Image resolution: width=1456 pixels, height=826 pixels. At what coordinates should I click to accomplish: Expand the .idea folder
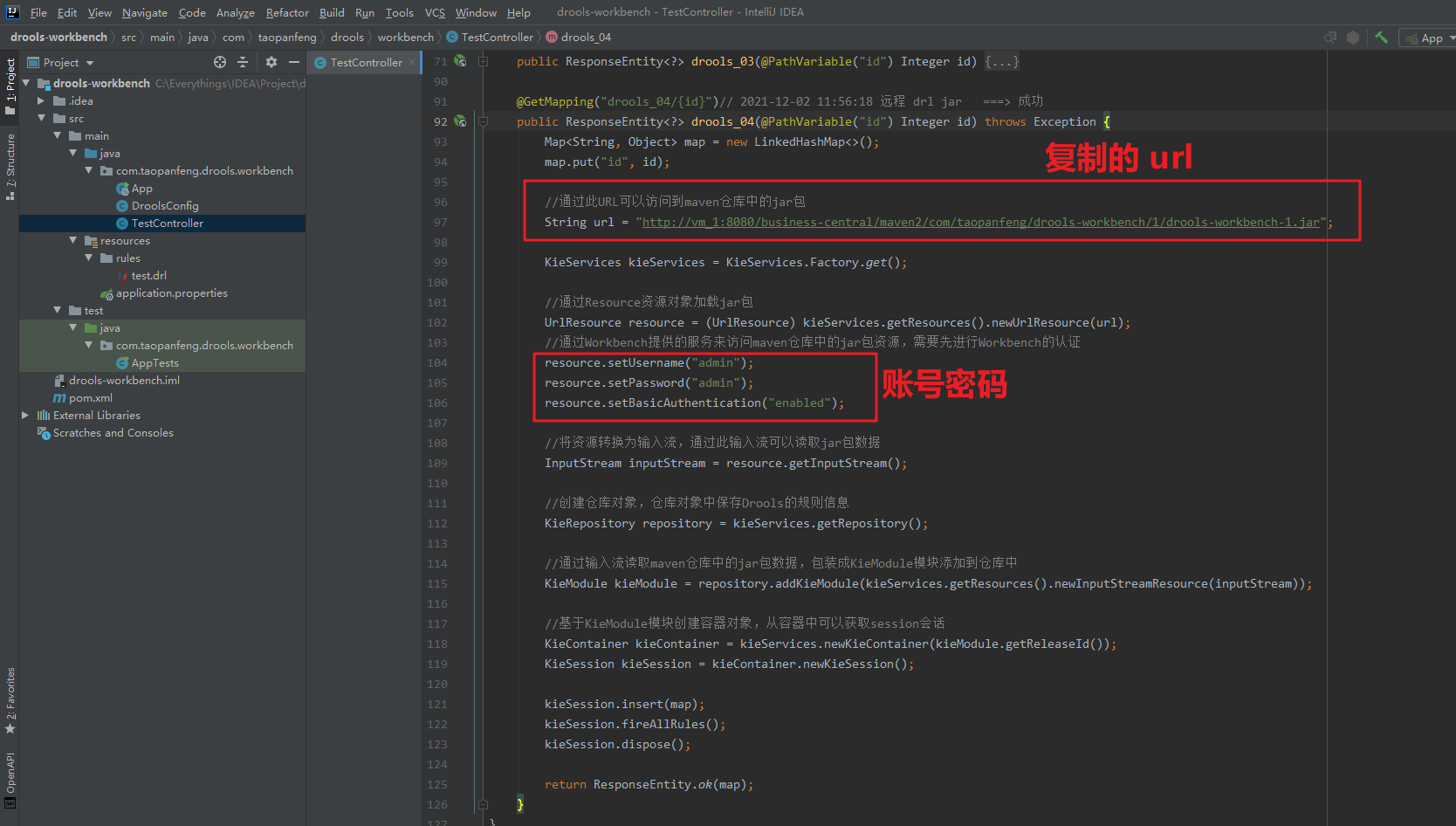41,100
